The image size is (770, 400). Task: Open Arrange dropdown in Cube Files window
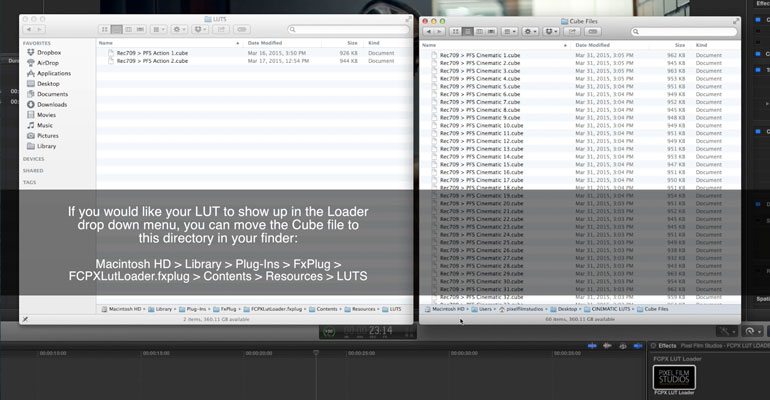509,31
